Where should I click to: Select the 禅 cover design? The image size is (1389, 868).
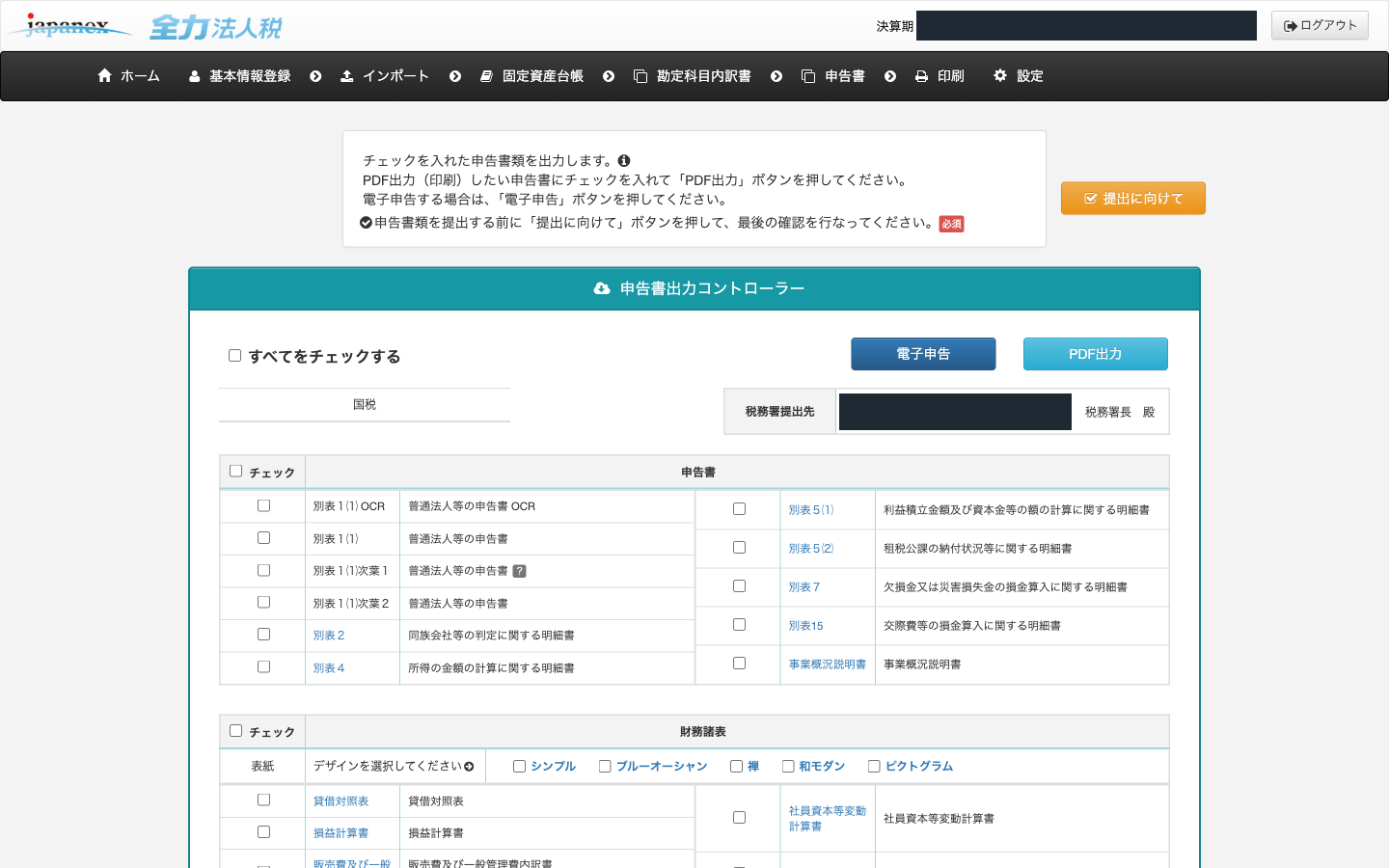point(736,767)
